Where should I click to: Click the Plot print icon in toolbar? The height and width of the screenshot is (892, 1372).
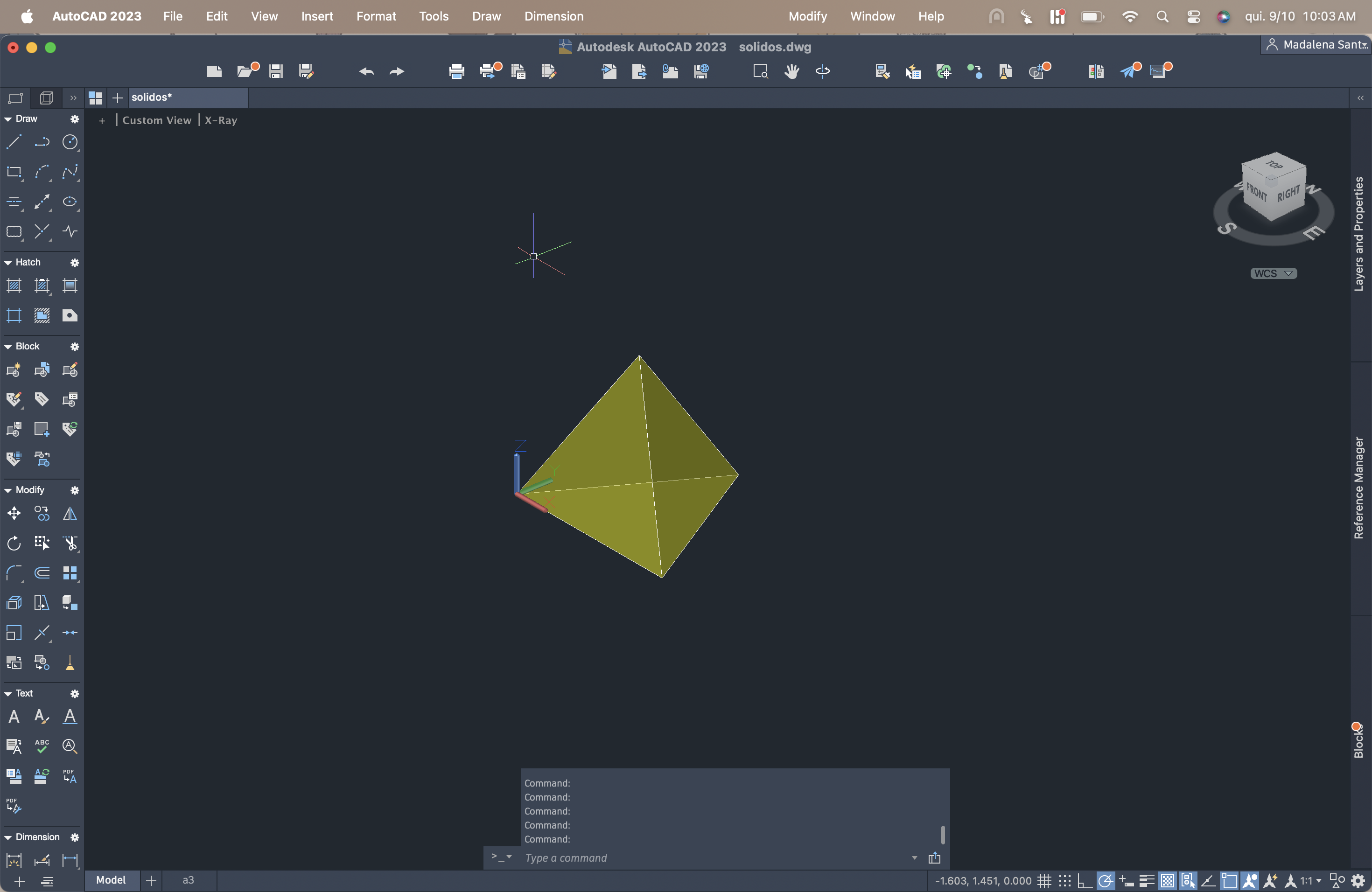point(456,71)
